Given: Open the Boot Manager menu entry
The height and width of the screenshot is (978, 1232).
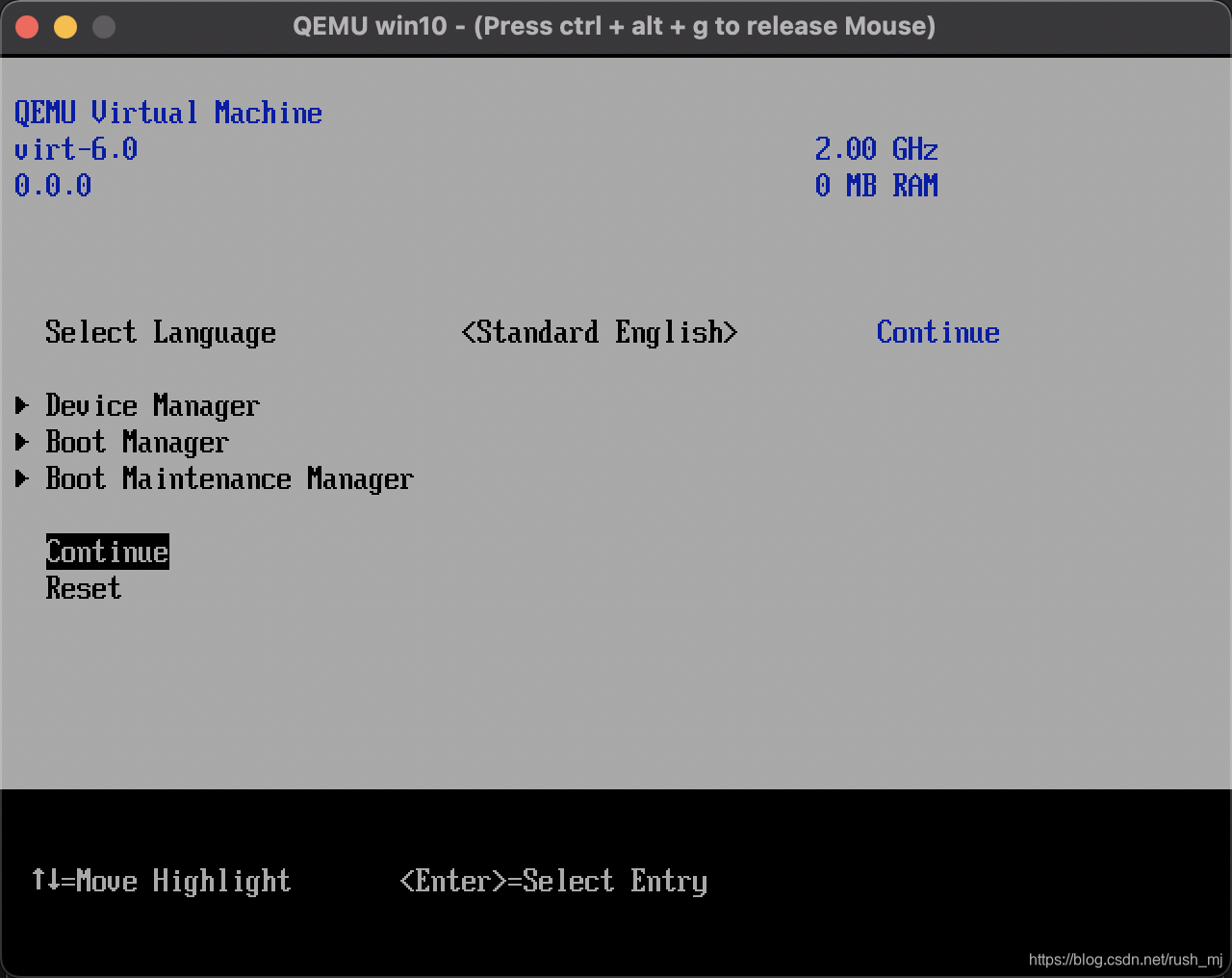Looking at the screenshot, I should 137,443.
